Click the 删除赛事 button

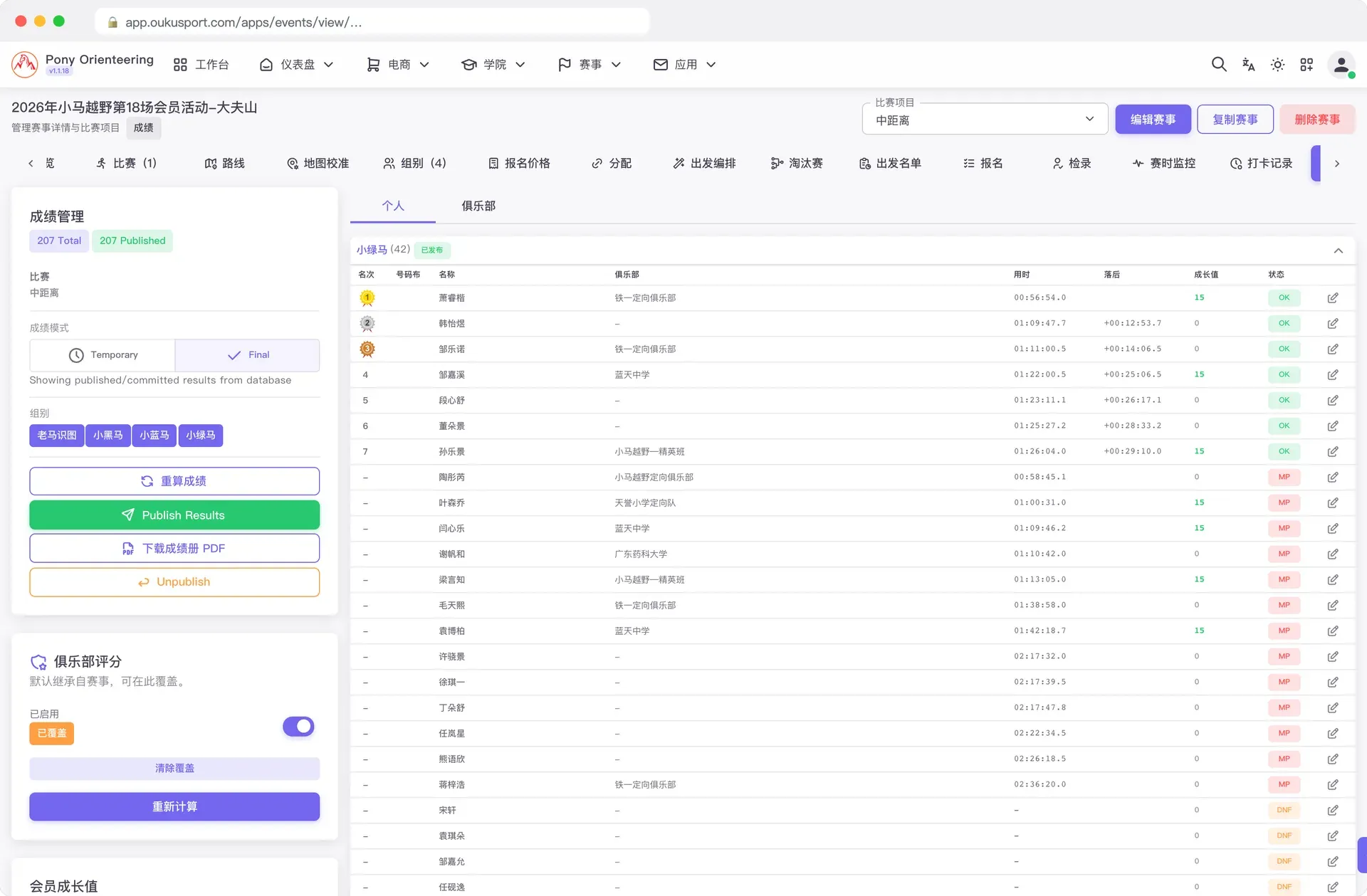point(1317,120)
